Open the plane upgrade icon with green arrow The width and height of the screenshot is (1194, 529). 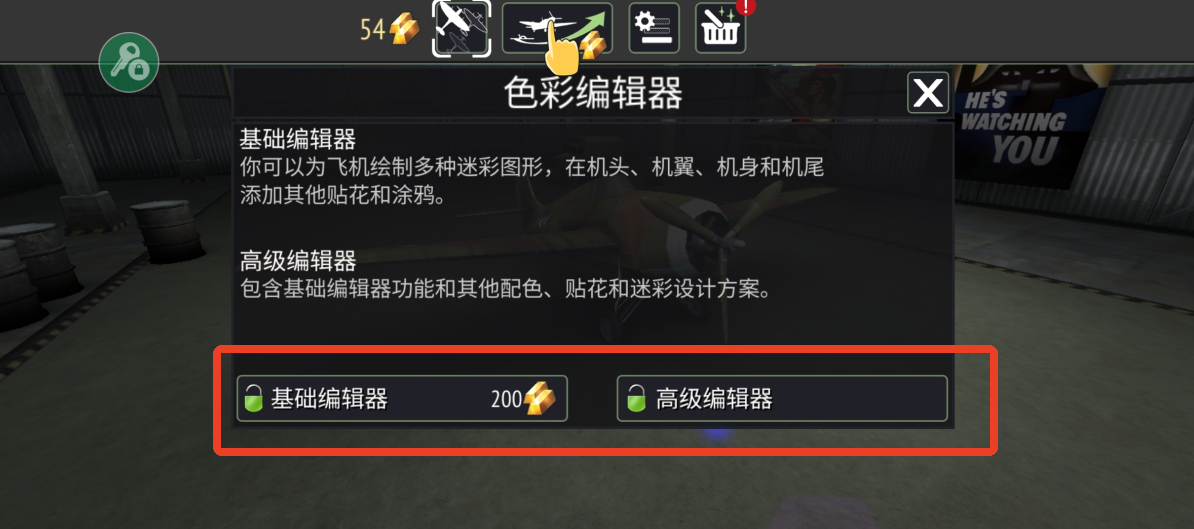coord(557,28)
